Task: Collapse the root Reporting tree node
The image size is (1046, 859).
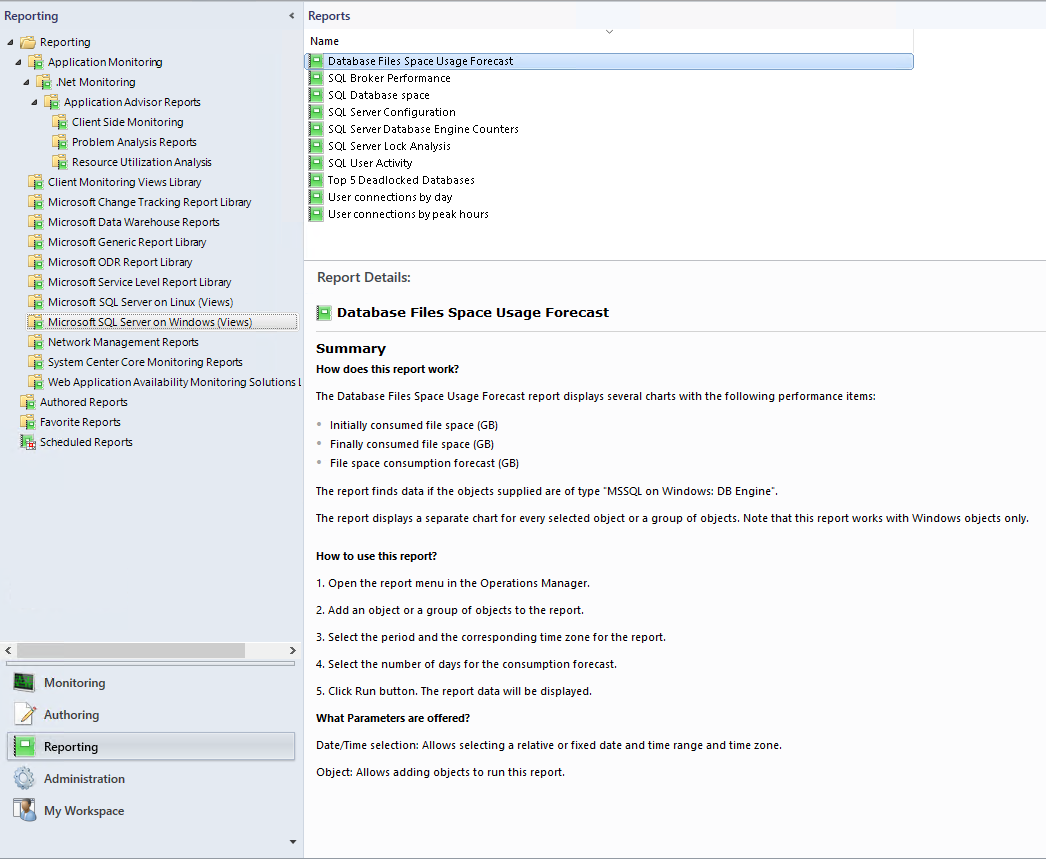Action: (x=10, y=42)
